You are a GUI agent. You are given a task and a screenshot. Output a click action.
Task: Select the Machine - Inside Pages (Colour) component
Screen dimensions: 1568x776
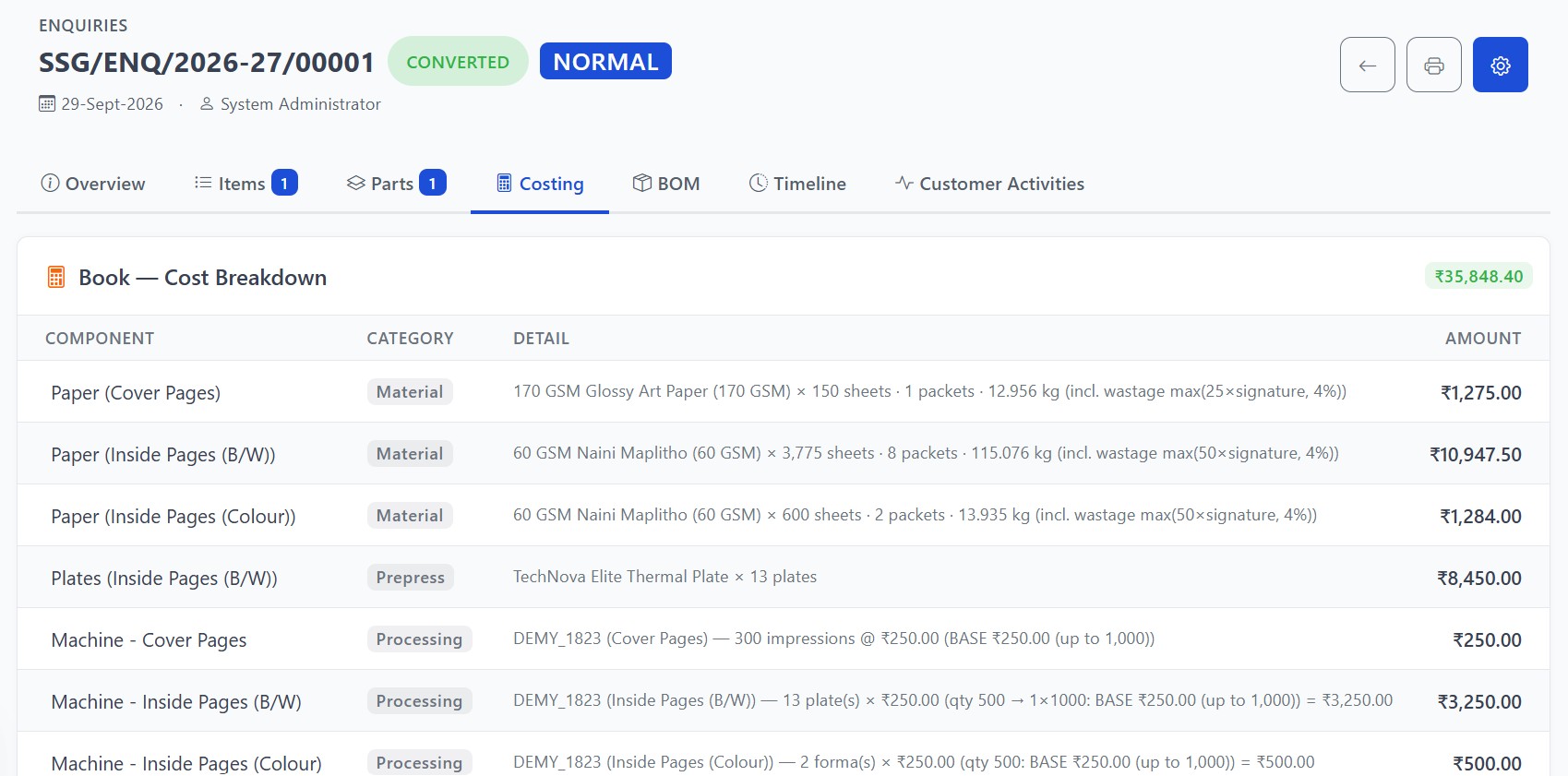[x=186, y=763]
